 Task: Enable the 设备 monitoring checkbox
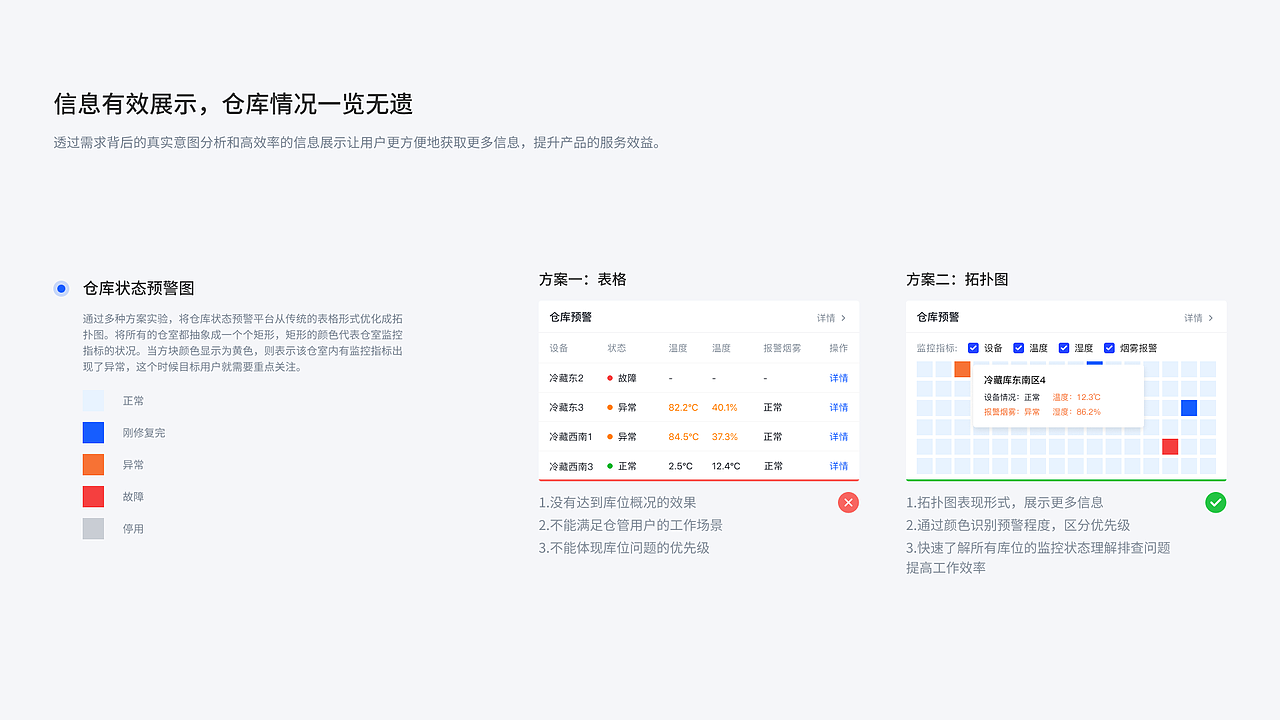(x=973, y=348)
